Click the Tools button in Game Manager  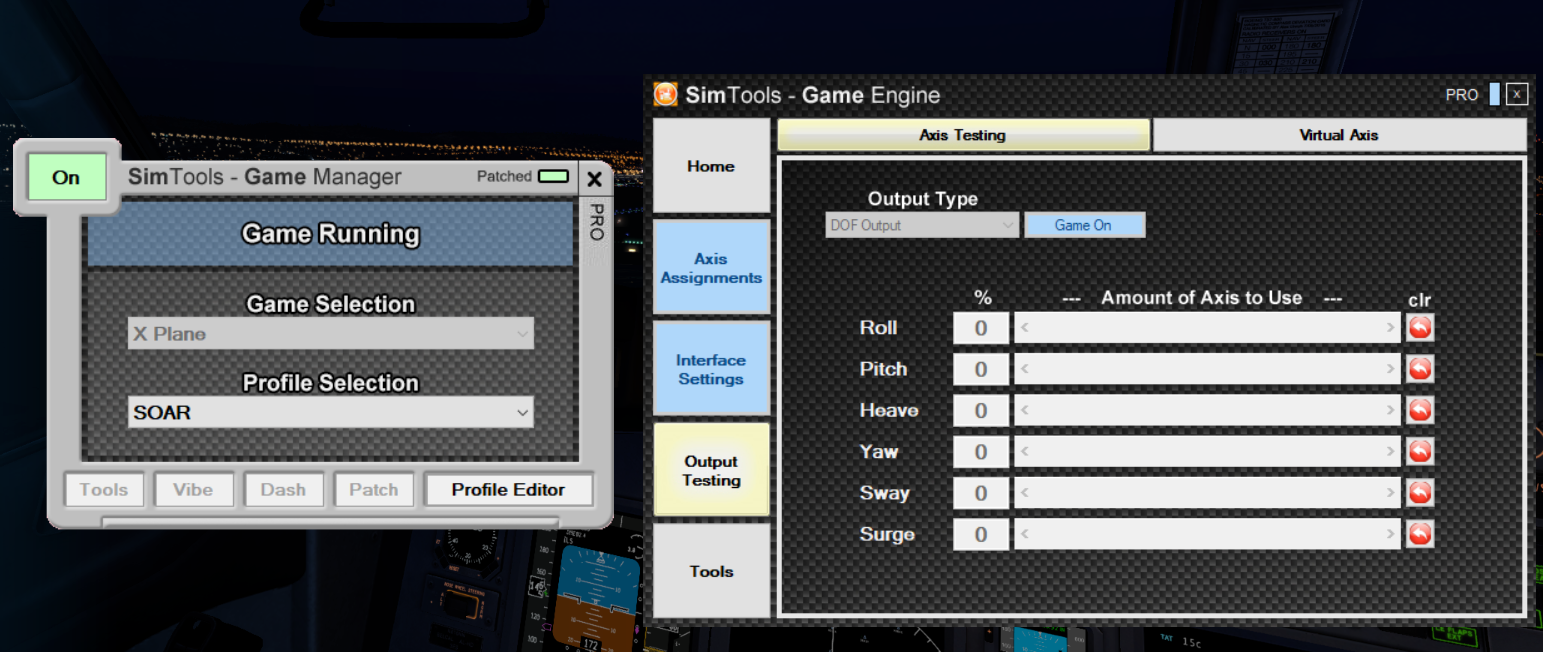(x=104, y=490)
